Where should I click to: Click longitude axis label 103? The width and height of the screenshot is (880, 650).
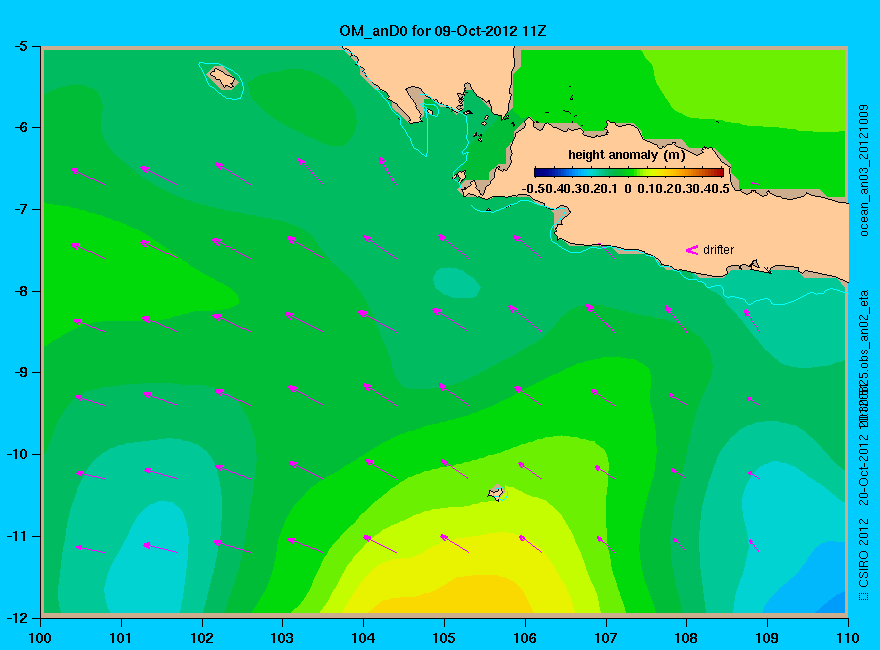coord(282,638)
